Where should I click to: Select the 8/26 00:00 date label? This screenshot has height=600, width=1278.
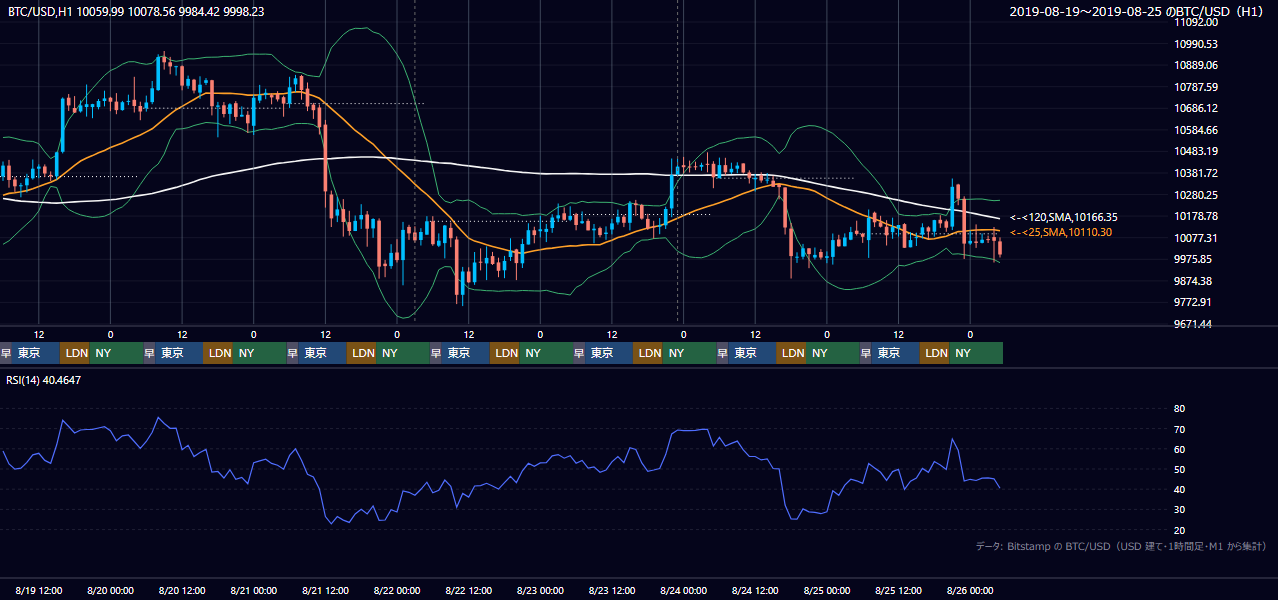[x=970, y=591]
